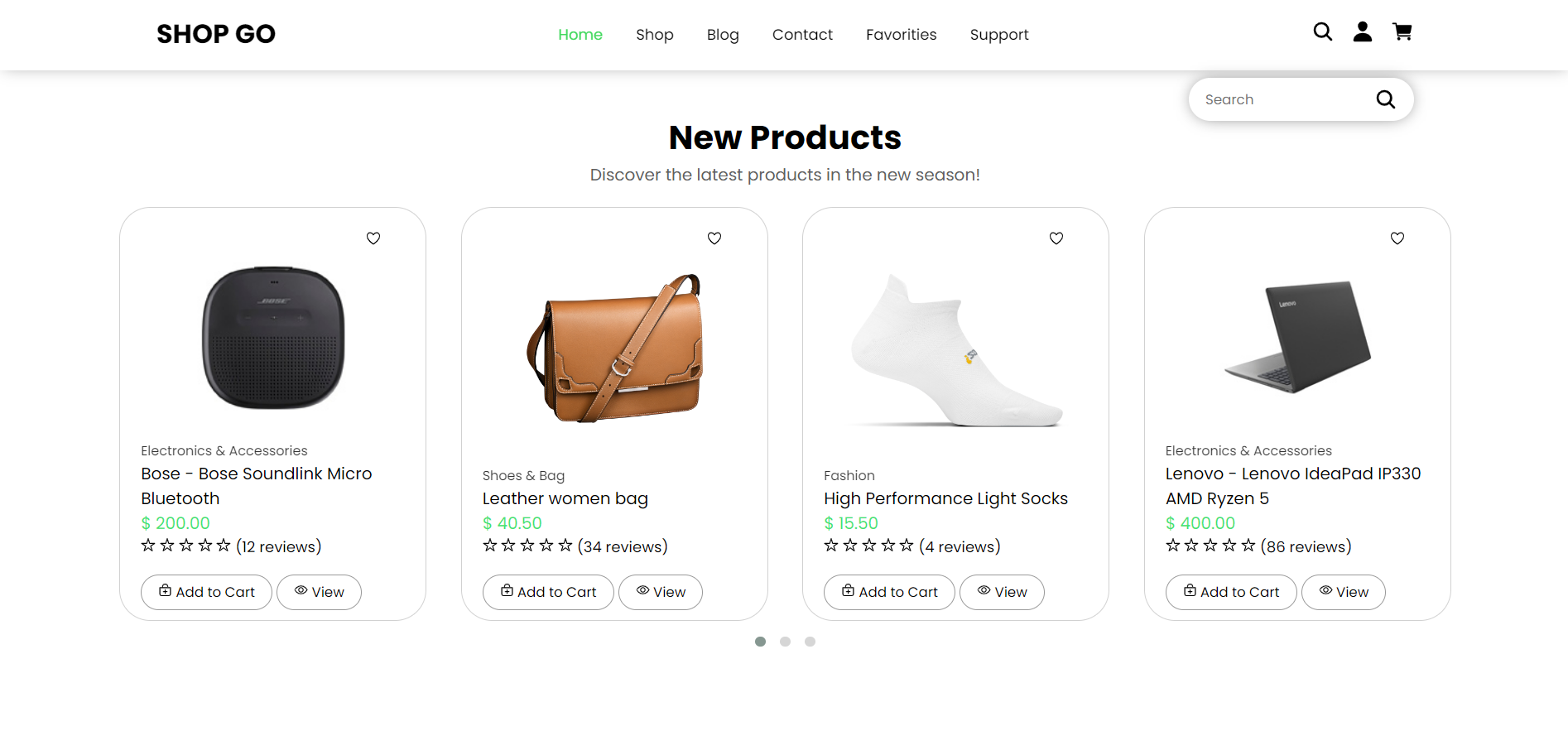Favorite the Lenovo IdeaPad using its heart icon
The width and height of the screenshot is (1568, 731).
coord(1397,238)
